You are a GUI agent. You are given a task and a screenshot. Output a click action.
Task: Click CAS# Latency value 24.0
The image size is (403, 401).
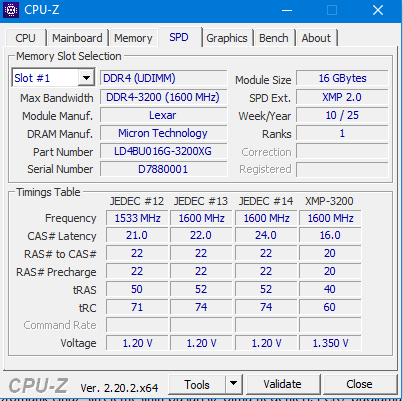pos(266,235)
